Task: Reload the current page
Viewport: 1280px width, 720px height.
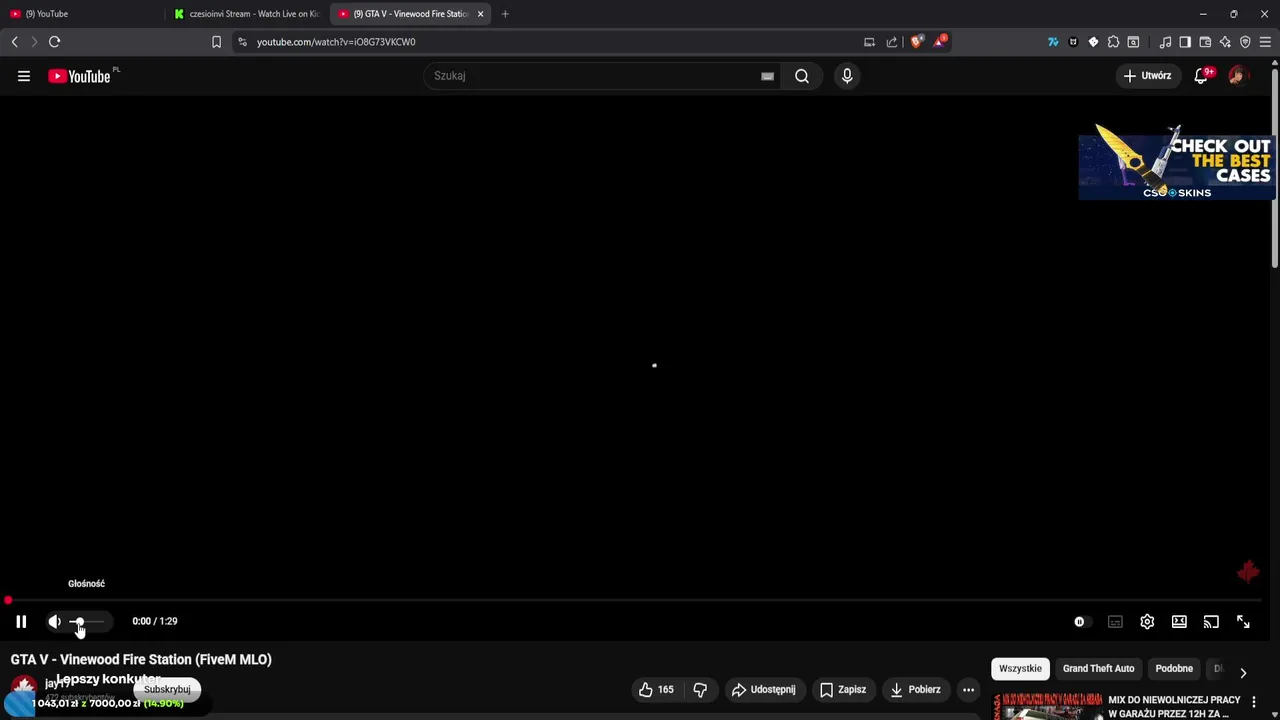Action: tap(55, 42)
